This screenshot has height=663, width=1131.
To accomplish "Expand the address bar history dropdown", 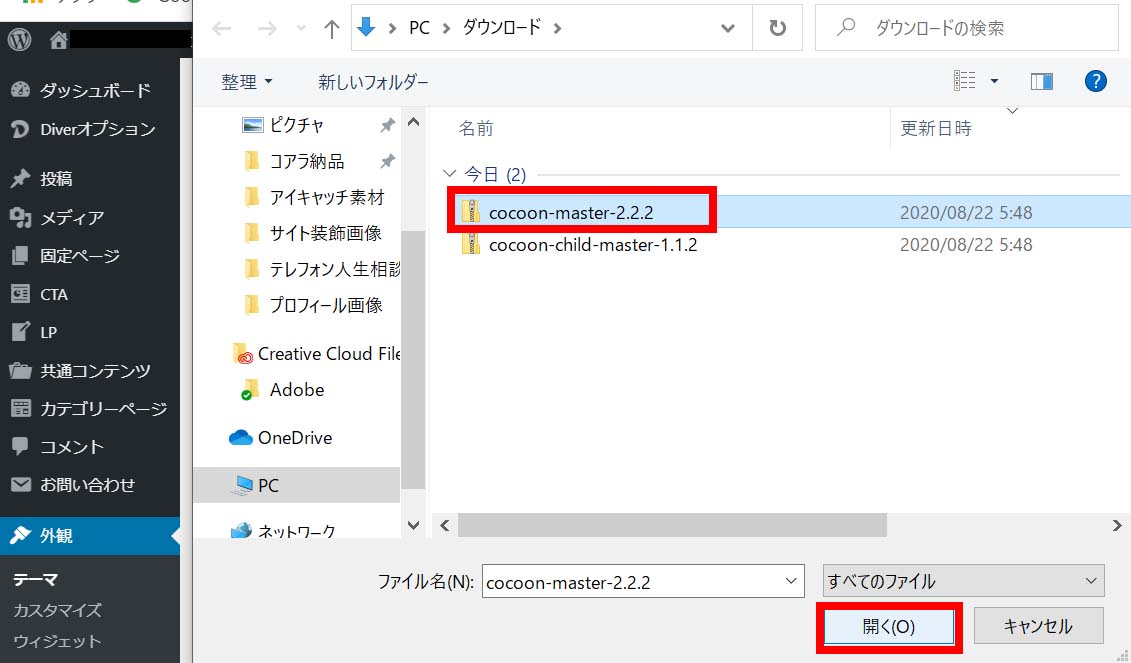I will tap(728, 29).
